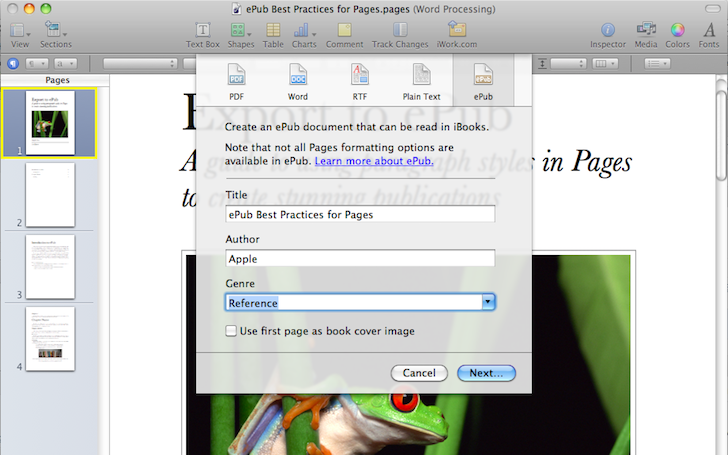This screenshot has height=455, width=728.
Task: Open the columns popup in format bar
Action: (x=605, y=64)
